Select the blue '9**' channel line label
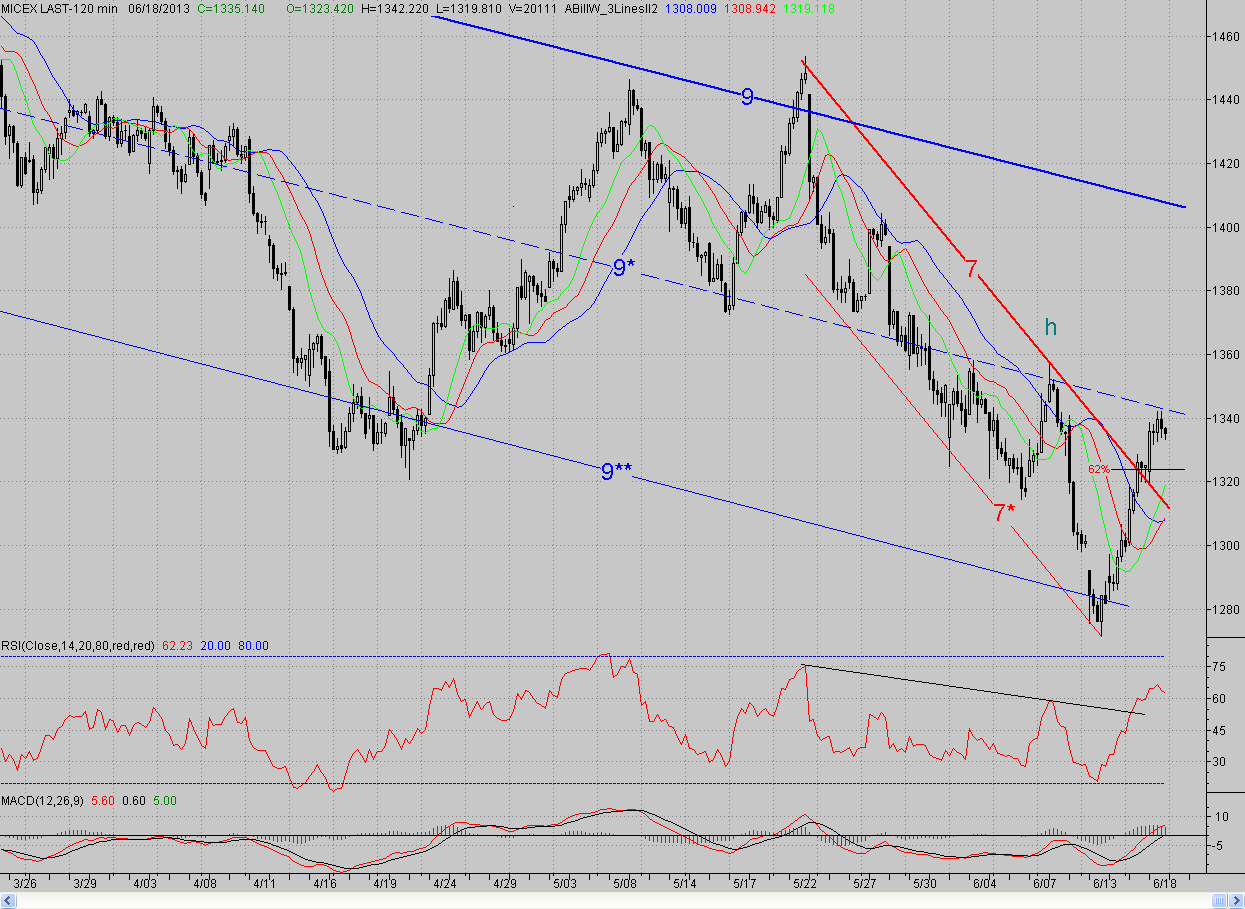 (616, 472)
